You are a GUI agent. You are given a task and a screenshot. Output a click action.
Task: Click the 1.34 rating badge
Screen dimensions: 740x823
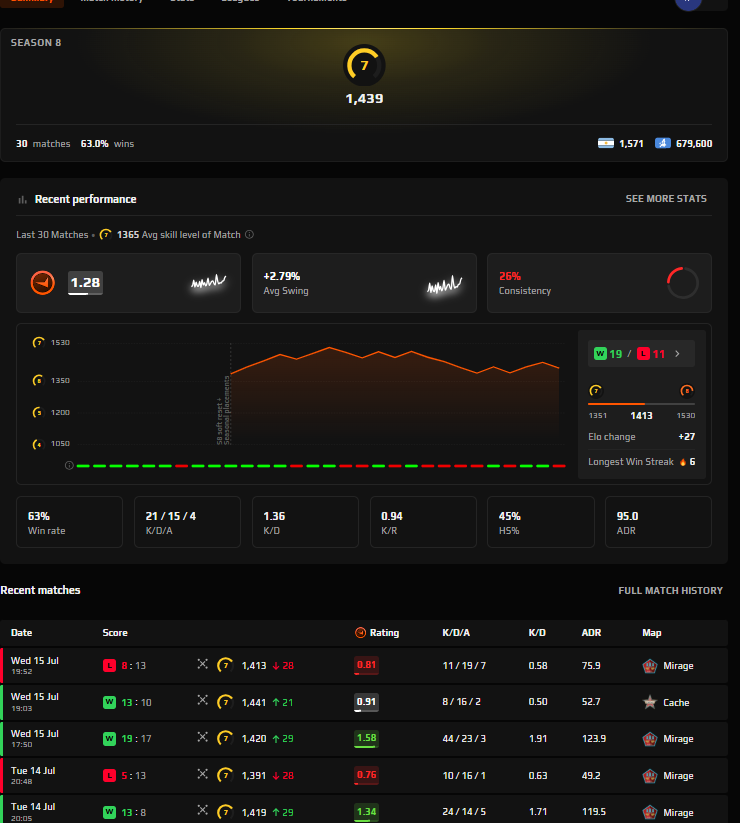(x=366, y=813)
